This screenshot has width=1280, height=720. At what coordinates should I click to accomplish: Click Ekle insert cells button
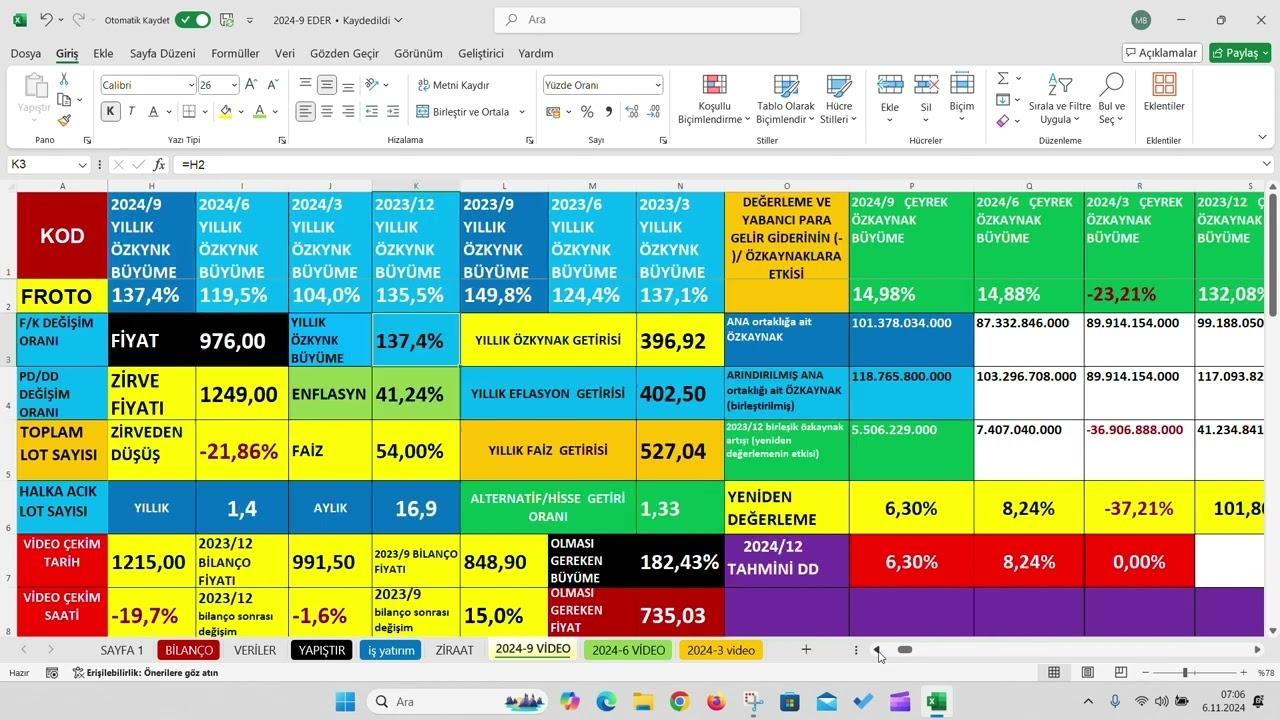pos(890,97)
